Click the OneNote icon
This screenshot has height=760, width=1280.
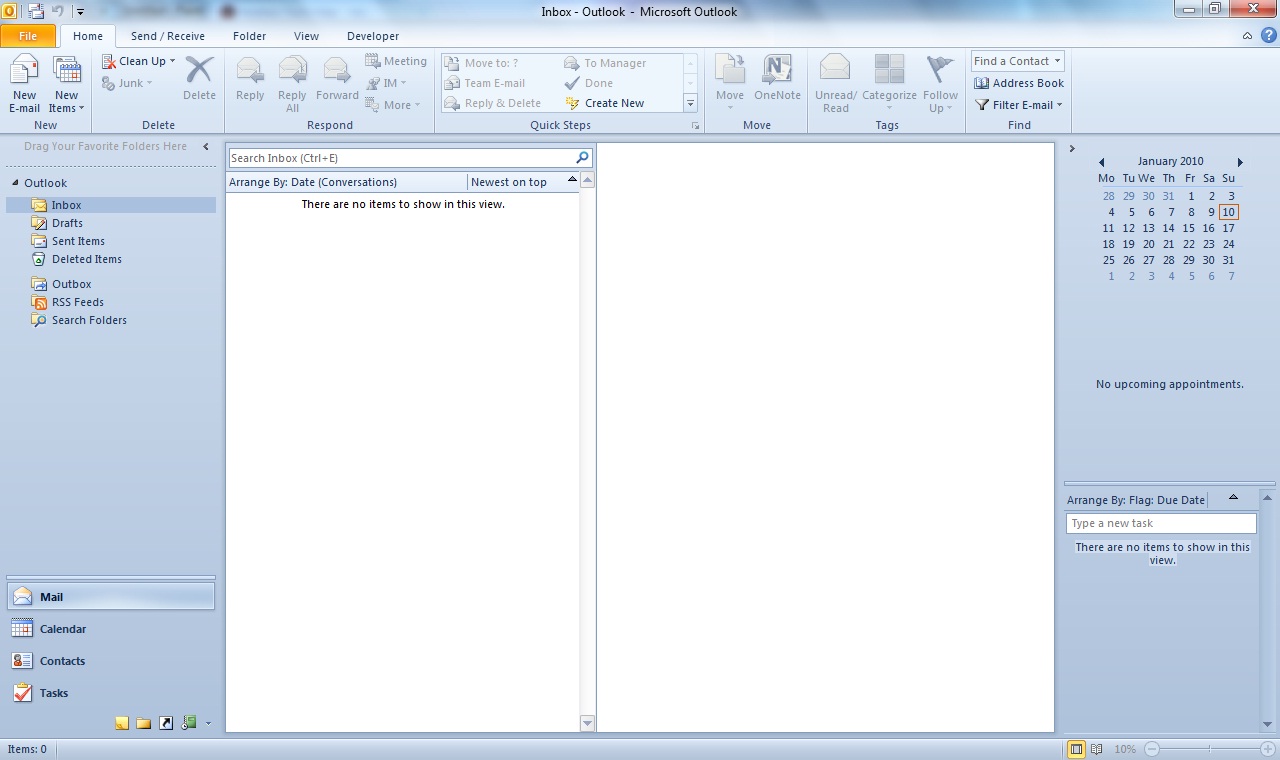pos(777,69)
